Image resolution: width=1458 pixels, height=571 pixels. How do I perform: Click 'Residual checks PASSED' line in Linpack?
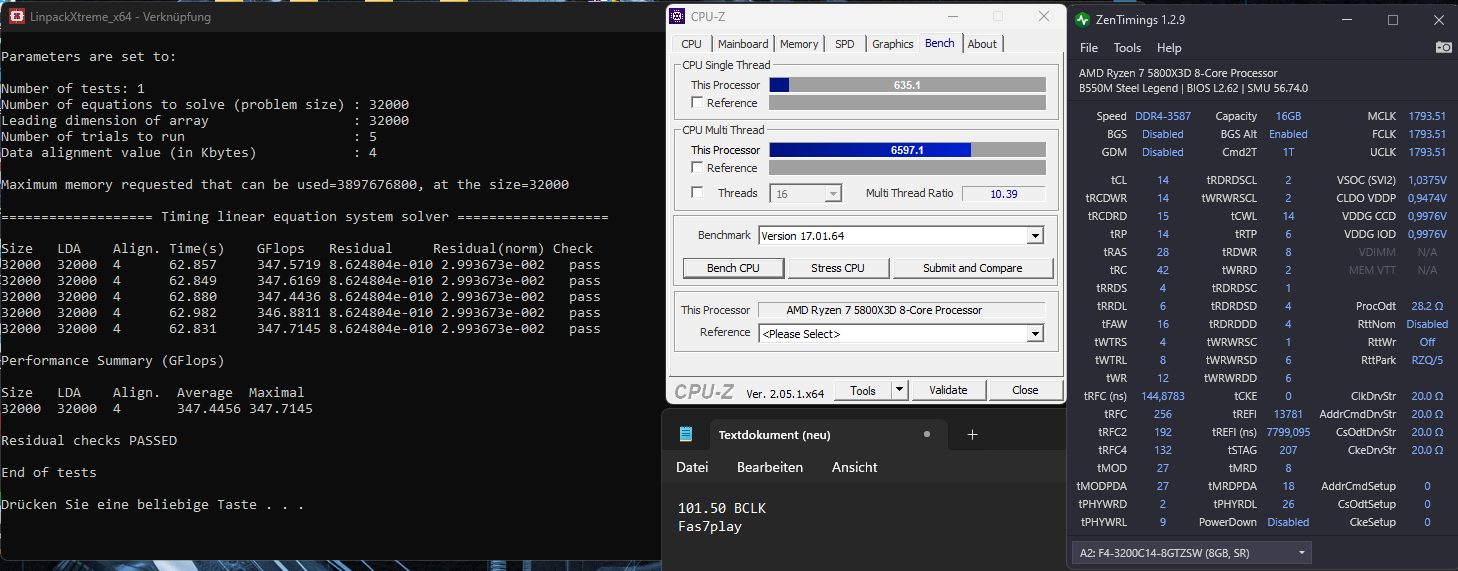coord(89,440)
